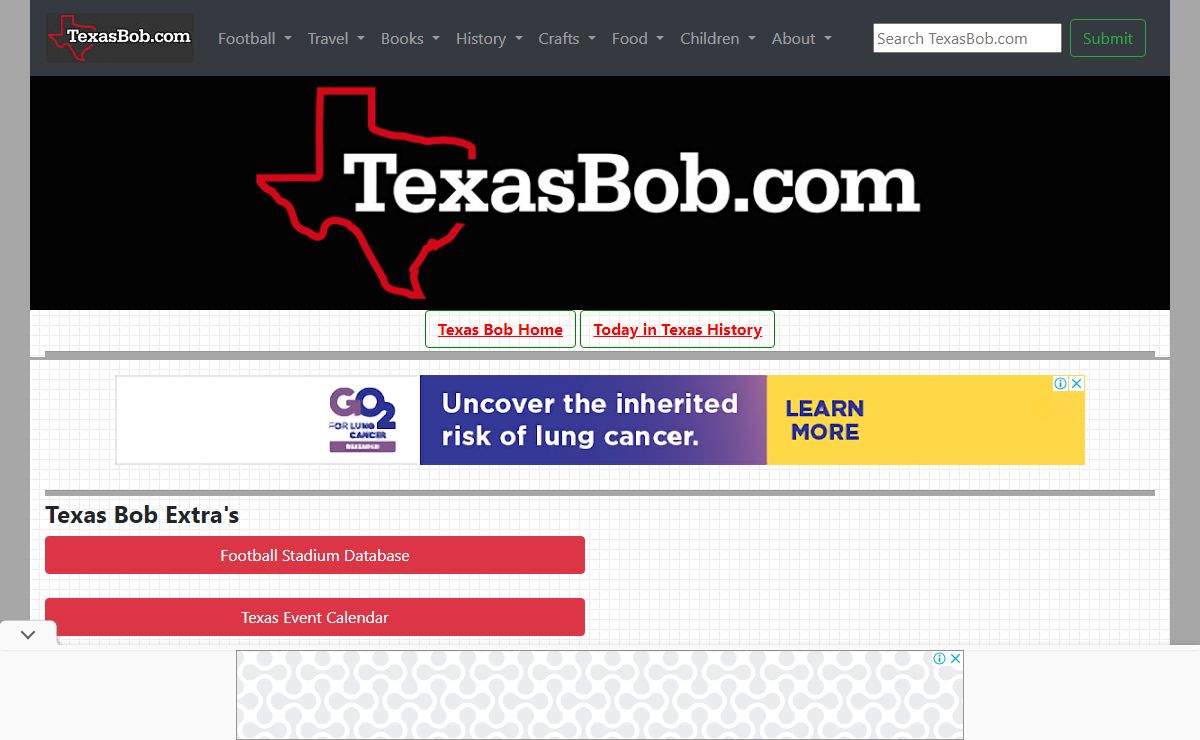Open the Football Stadium Database
This screenshot has width=1200, height=740.
coord(315,555)
